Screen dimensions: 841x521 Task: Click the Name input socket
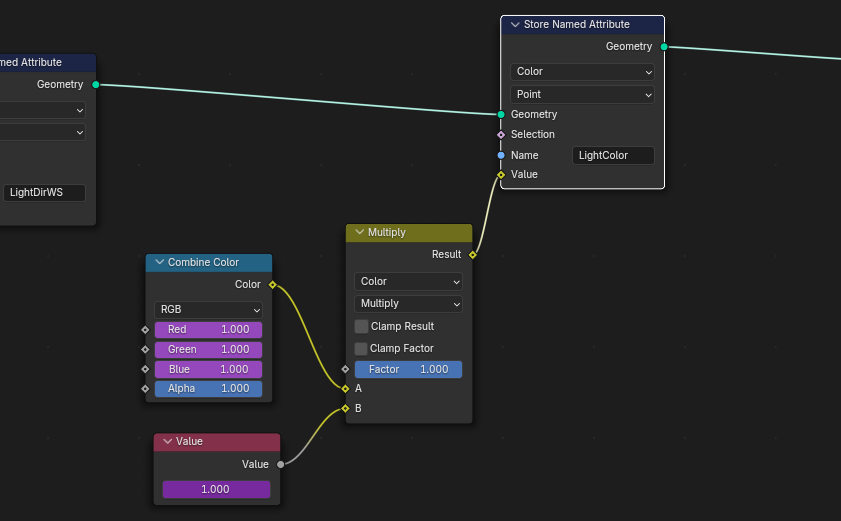click(x=501, y=155)
